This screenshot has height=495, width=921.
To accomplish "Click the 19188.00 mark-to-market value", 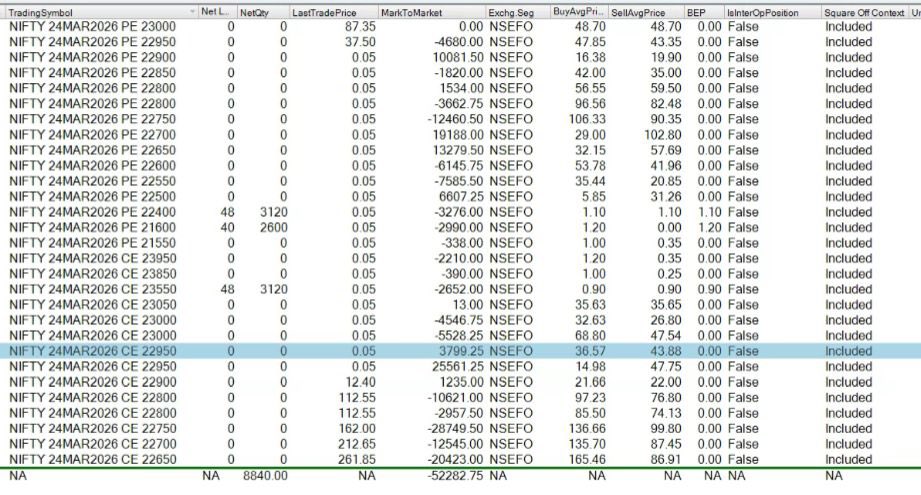I will (x=458, y=134).
